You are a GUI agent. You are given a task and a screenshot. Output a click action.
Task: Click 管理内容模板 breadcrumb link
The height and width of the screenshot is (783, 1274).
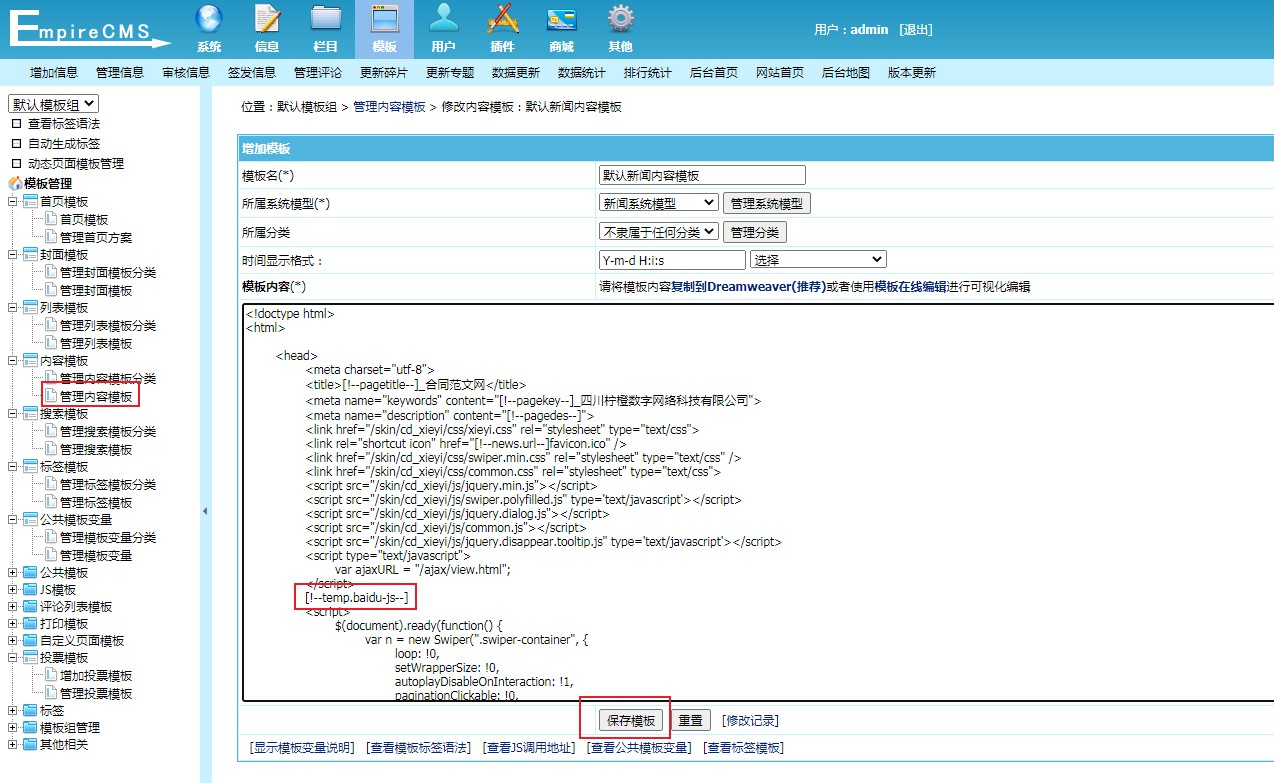pos(389,106)
